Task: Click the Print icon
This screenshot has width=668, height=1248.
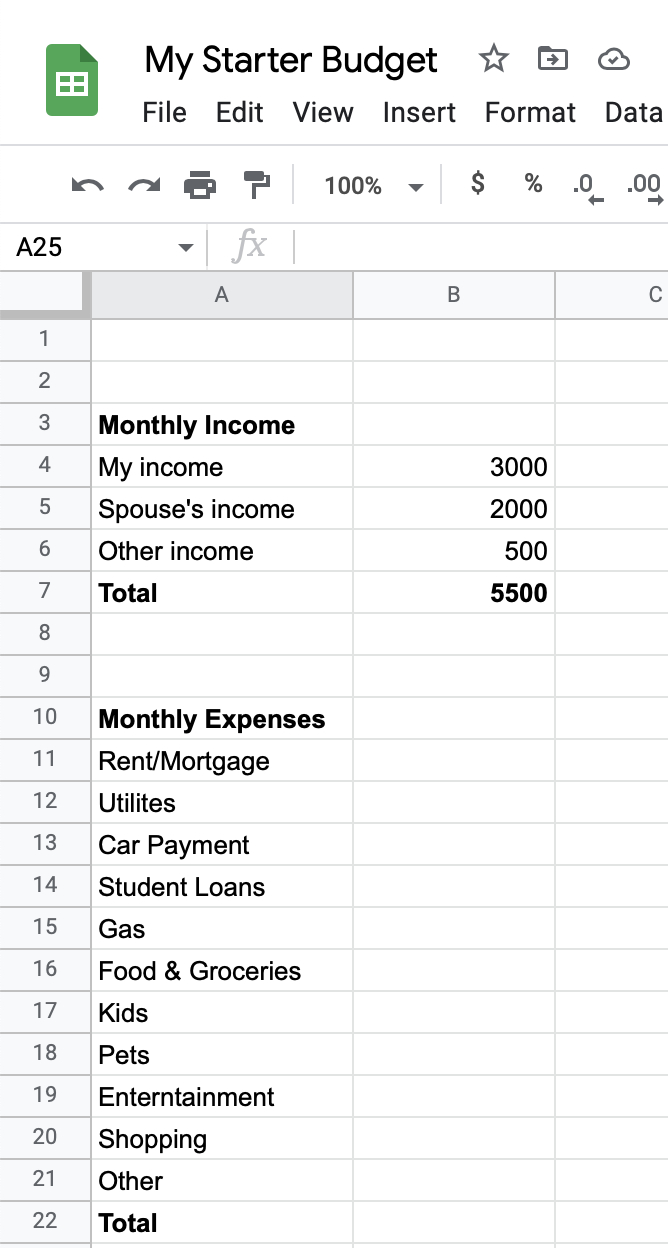Action: [200, 185]
